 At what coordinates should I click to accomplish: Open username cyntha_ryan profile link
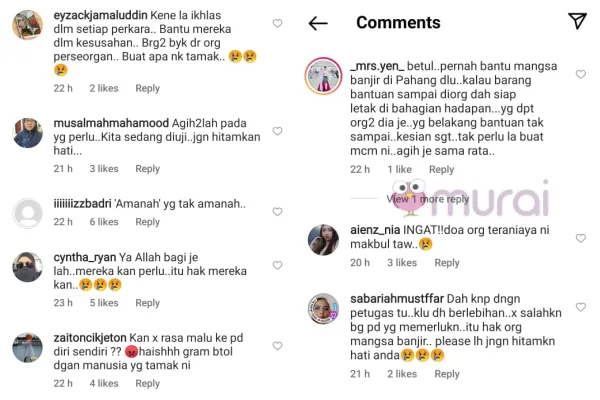coord(85,257)
